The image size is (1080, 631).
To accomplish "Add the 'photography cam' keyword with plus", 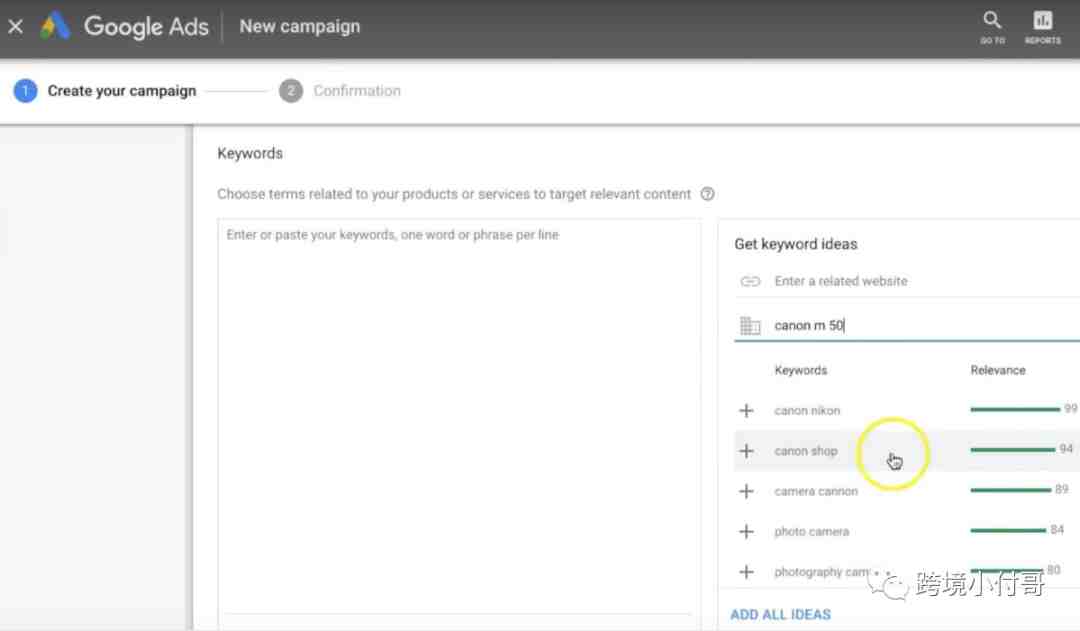I will 746,572.
